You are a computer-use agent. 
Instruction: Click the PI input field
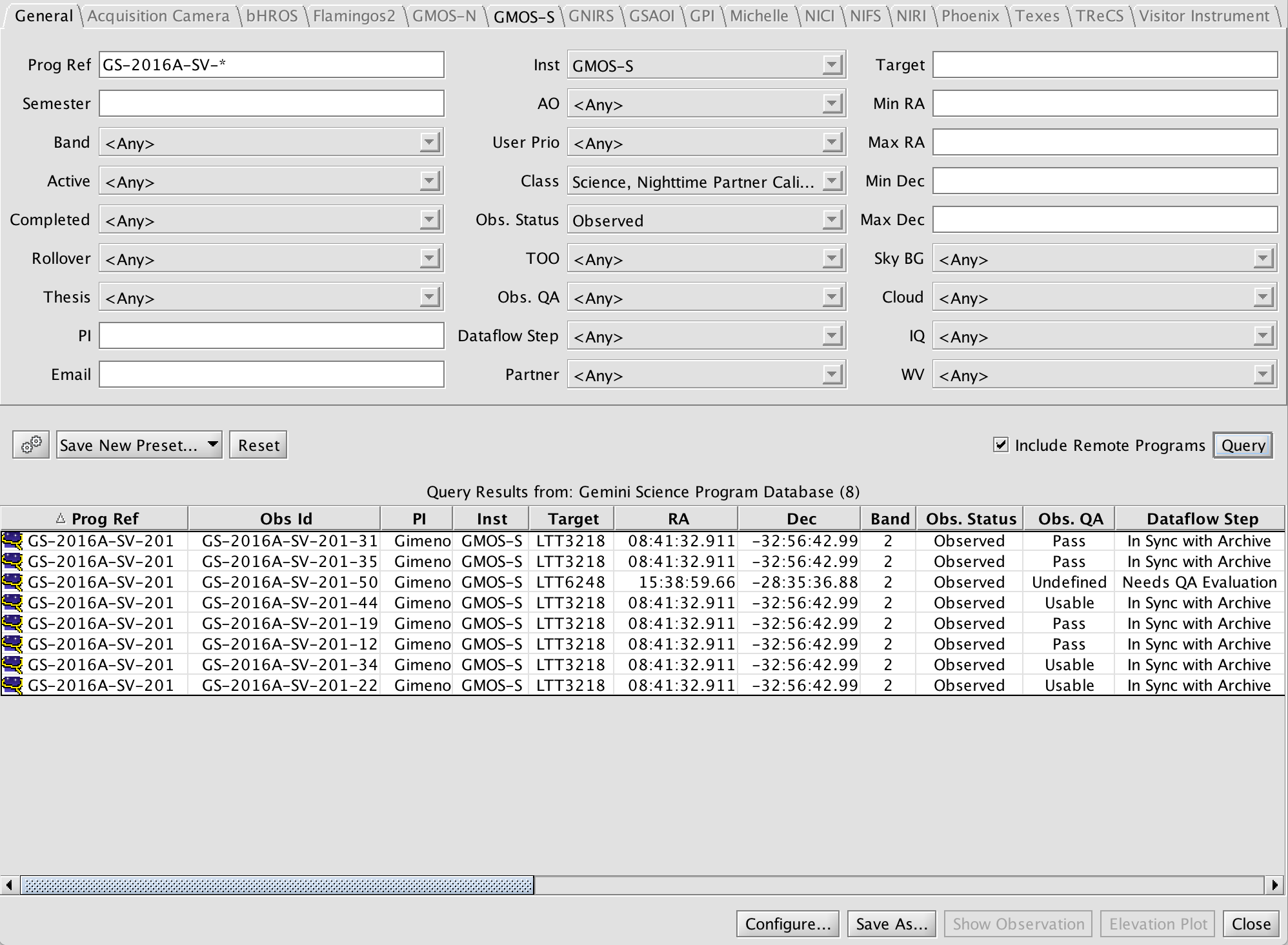click(271, 335)
